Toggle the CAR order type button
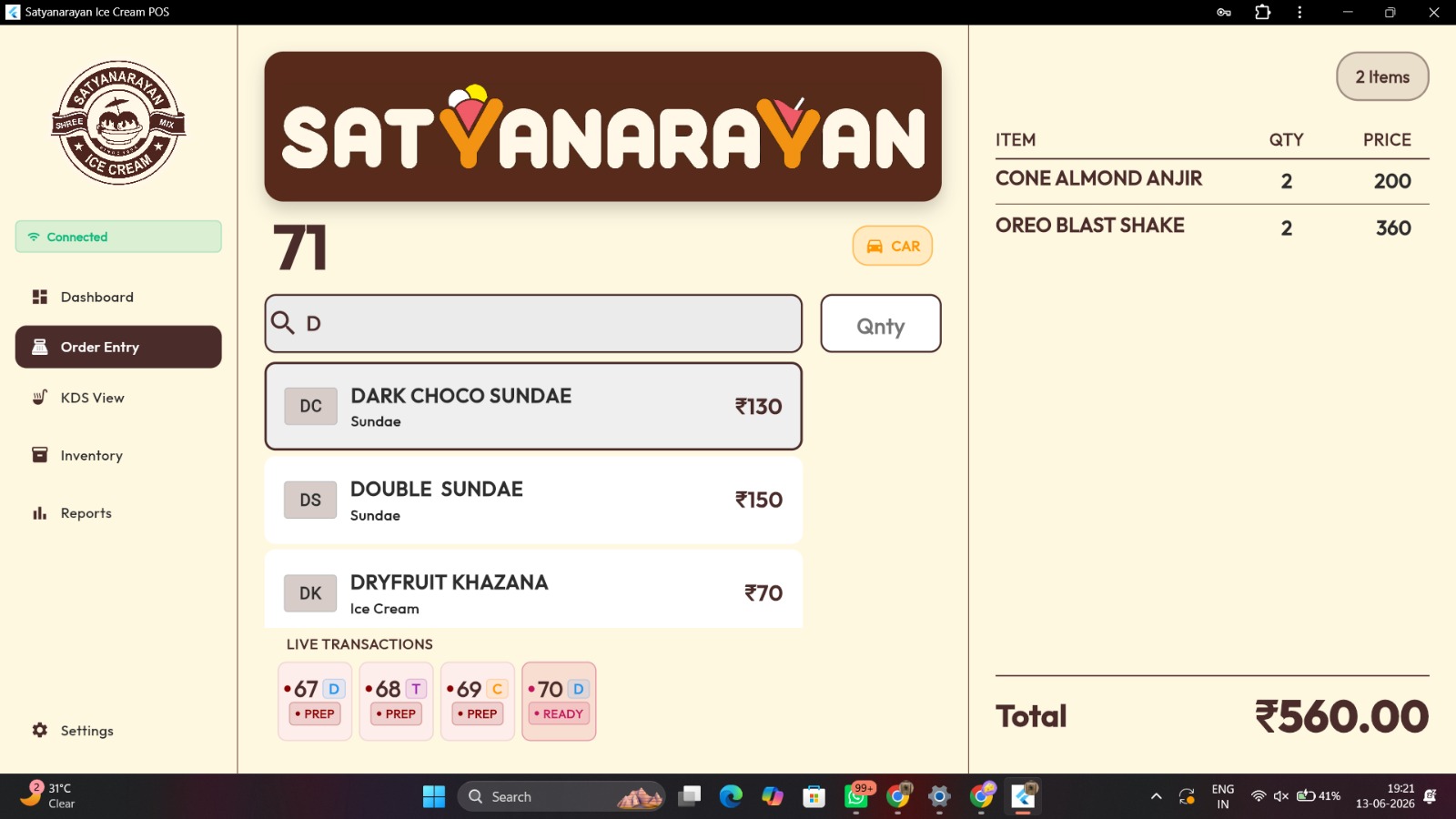This screenshot has width=1456, height=819. tap(893, 246)
